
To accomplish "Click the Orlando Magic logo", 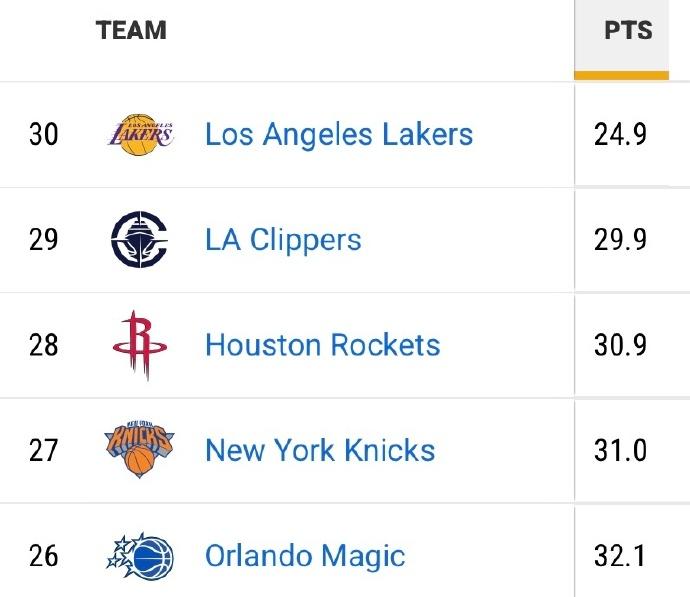I will point(140,555).
